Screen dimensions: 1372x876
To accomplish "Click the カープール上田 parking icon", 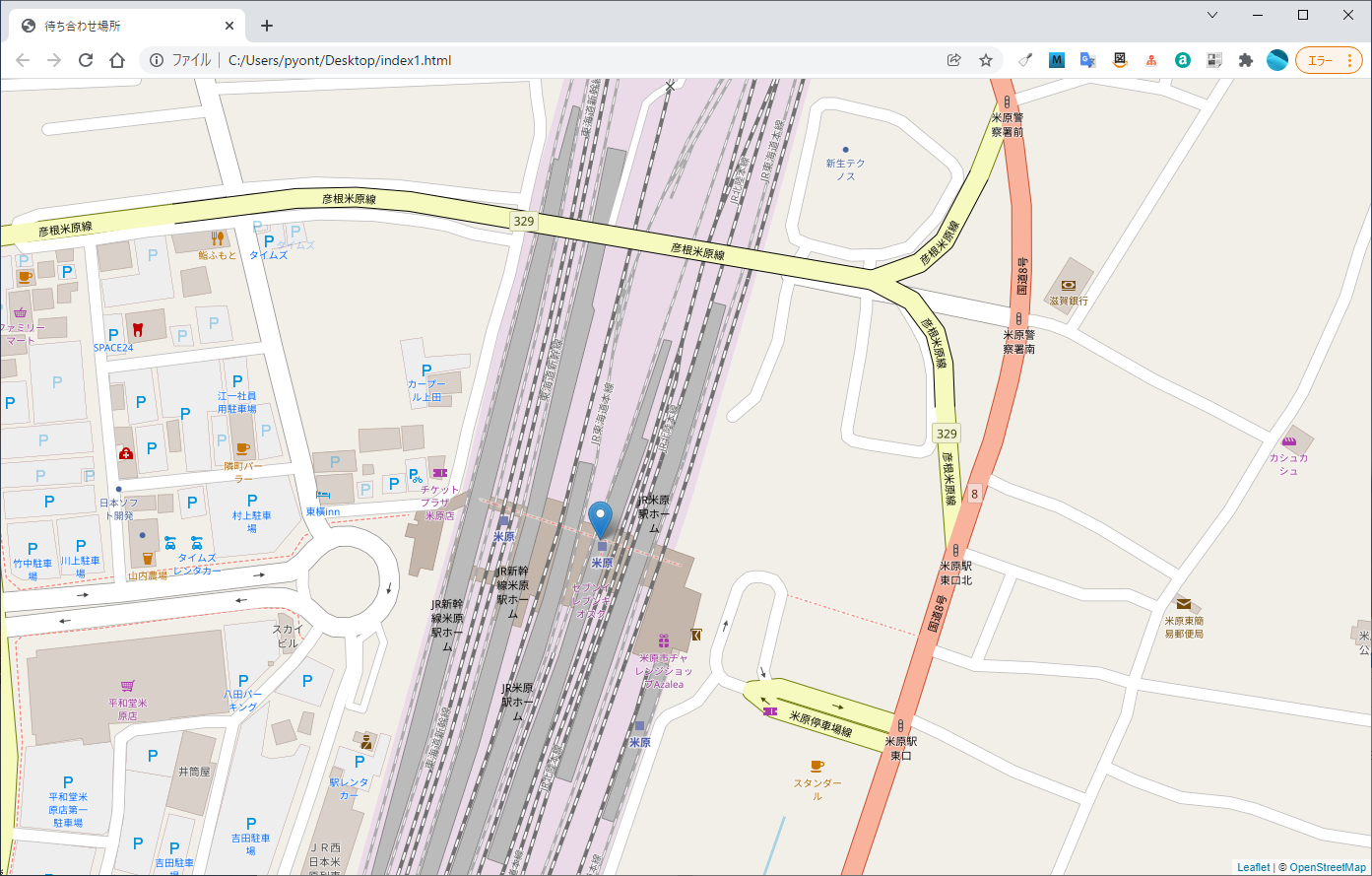I will coord(426,370).
